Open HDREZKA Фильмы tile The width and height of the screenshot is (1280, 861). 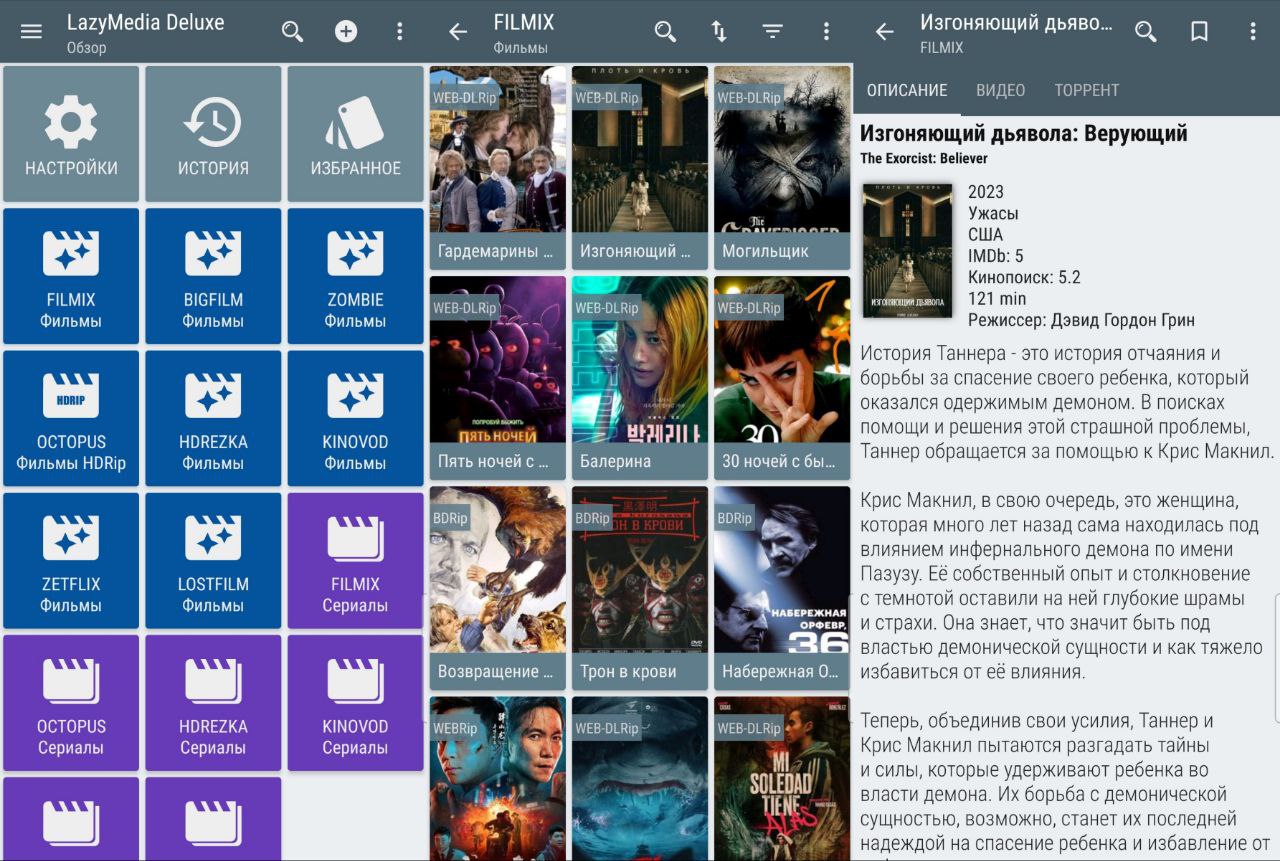point(213,418)
